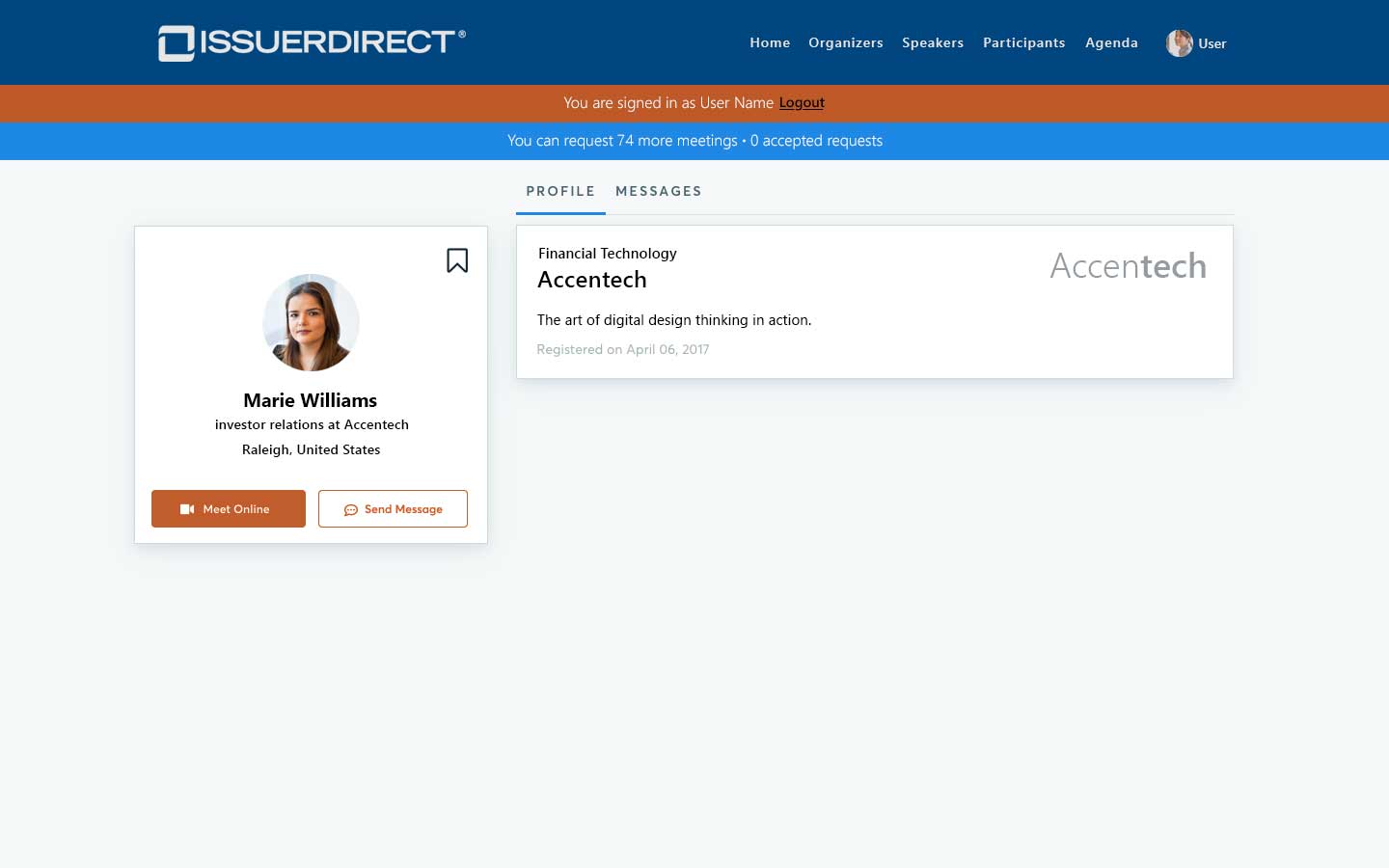Switch to the Messages tab

coord(659,191)
